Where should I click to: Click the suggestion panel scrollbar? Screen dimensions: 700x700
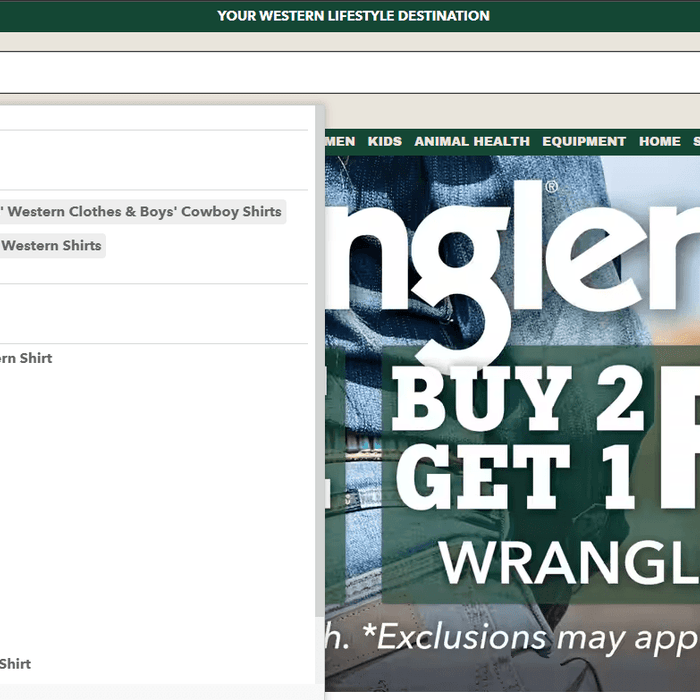pos(319,400)
